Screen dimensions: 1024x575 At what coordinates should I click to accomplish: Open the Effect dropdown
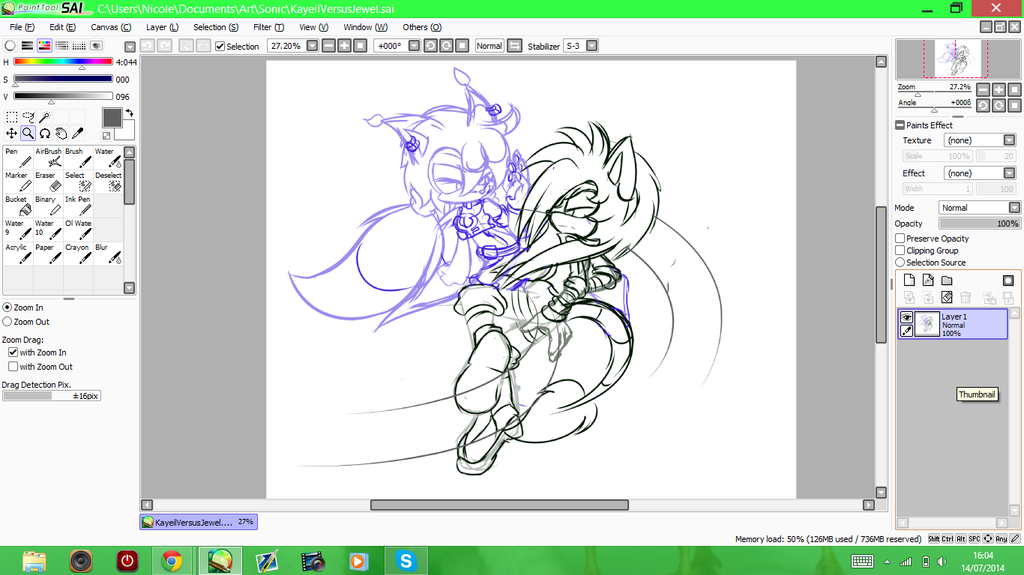[x=1009, y=173]
